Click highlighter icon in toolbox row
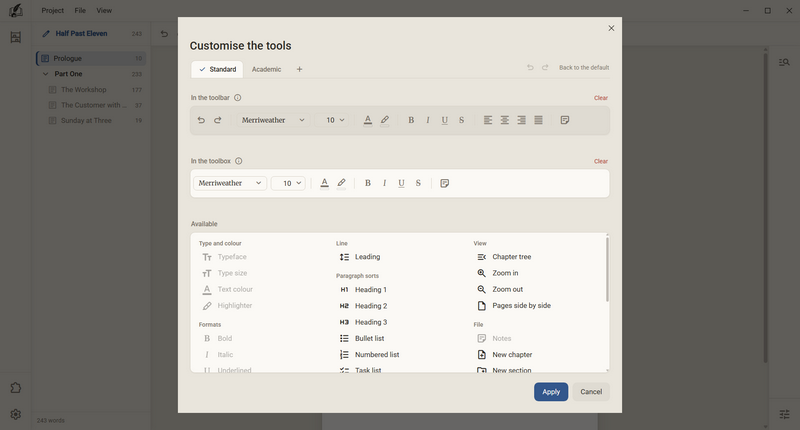800x430 pixels. tap(341, 183)
